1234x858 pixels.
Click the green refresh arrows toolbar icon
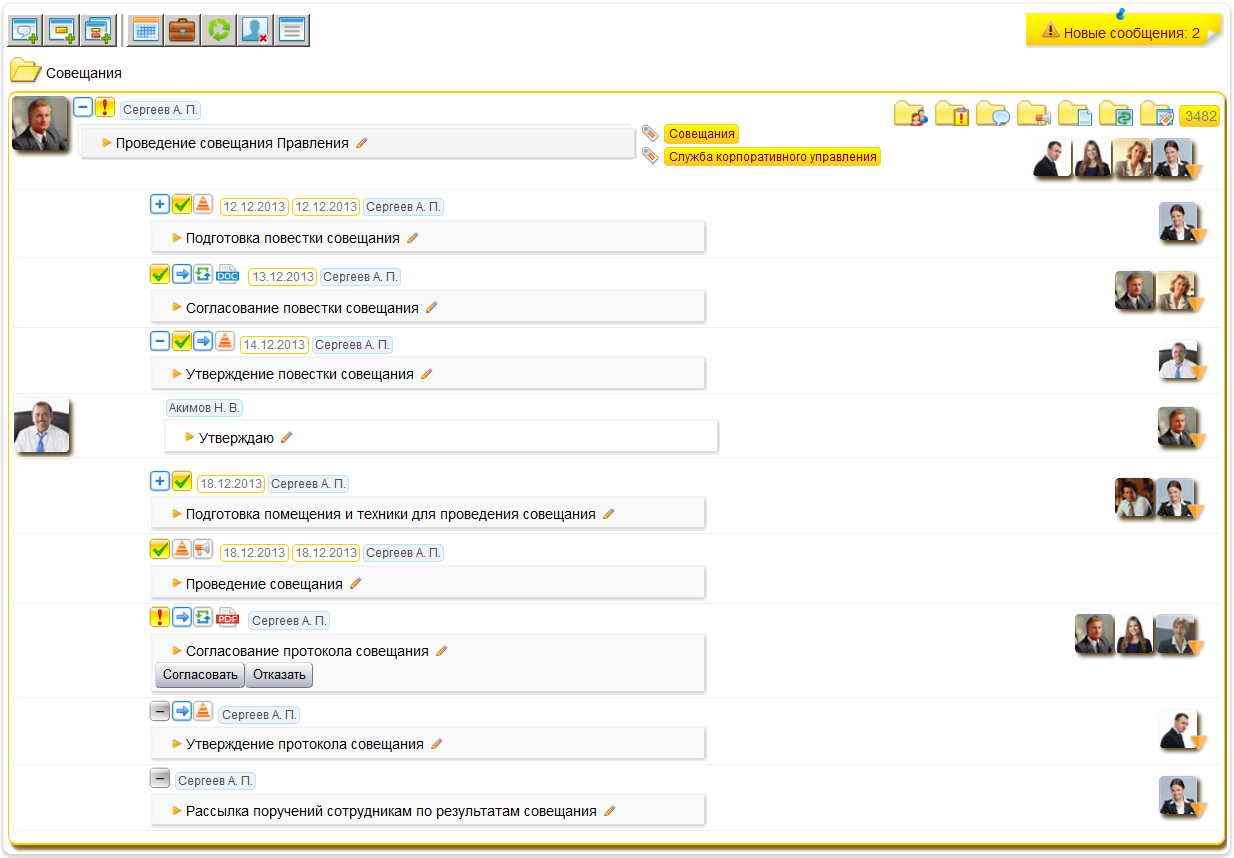[218, 30]
